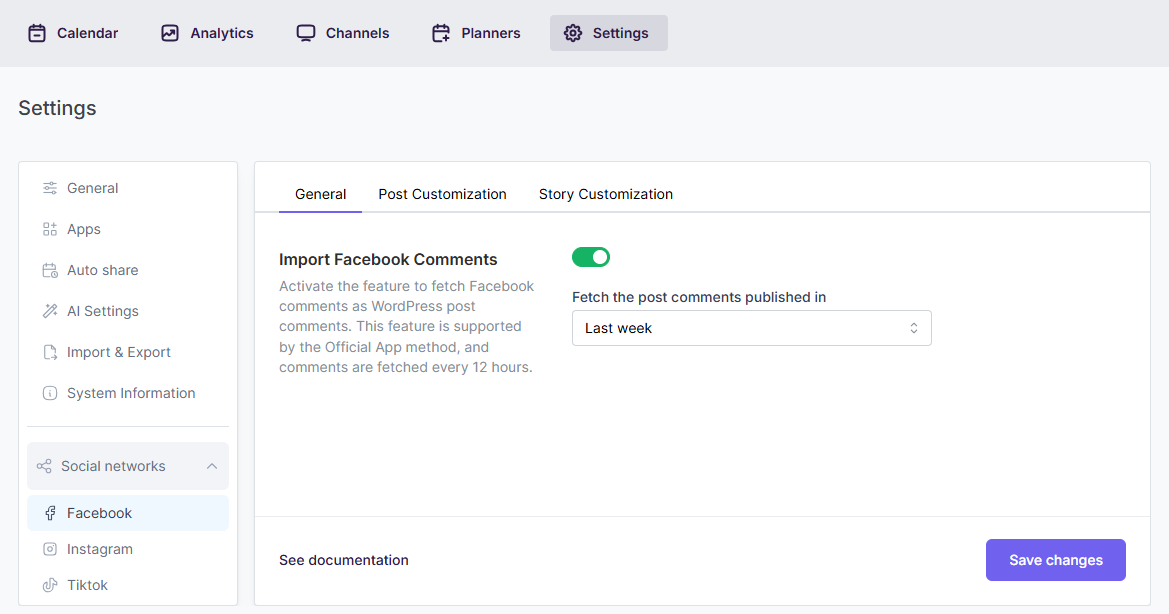
Task: Go to the Analytics page
Action: (x=207, y=33)
